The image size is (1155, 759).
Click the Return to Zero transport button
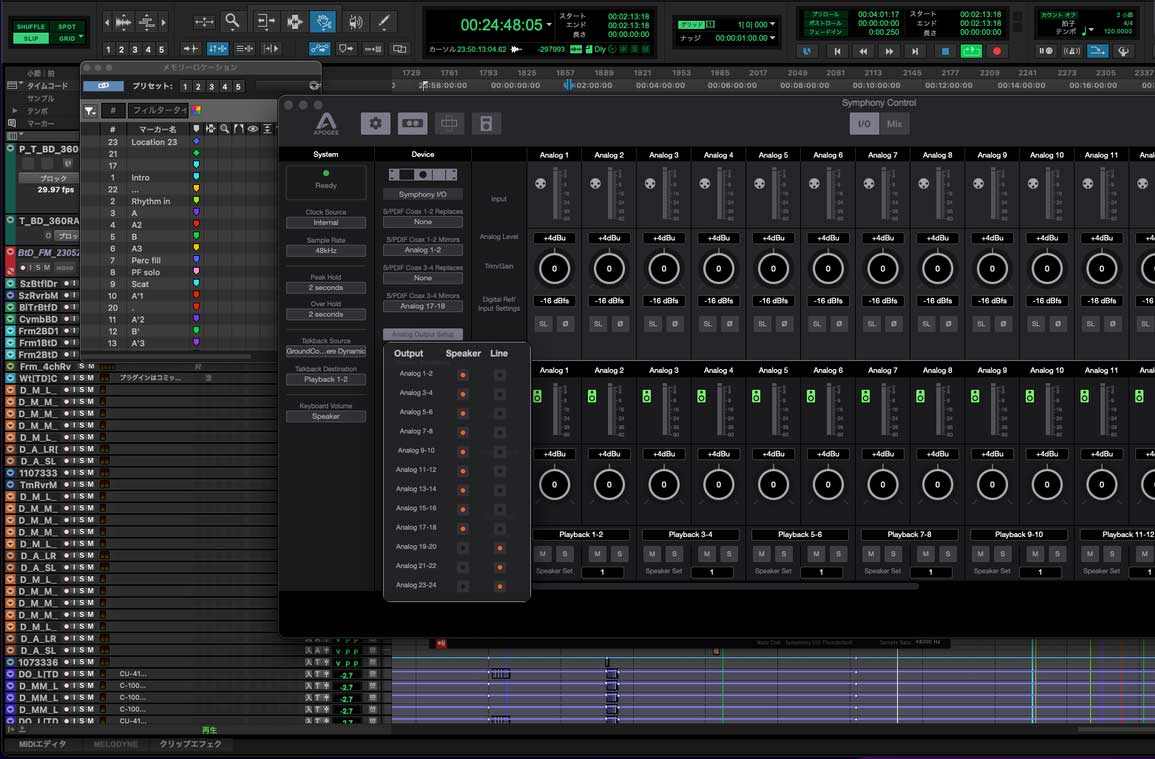tap(837, 51)
